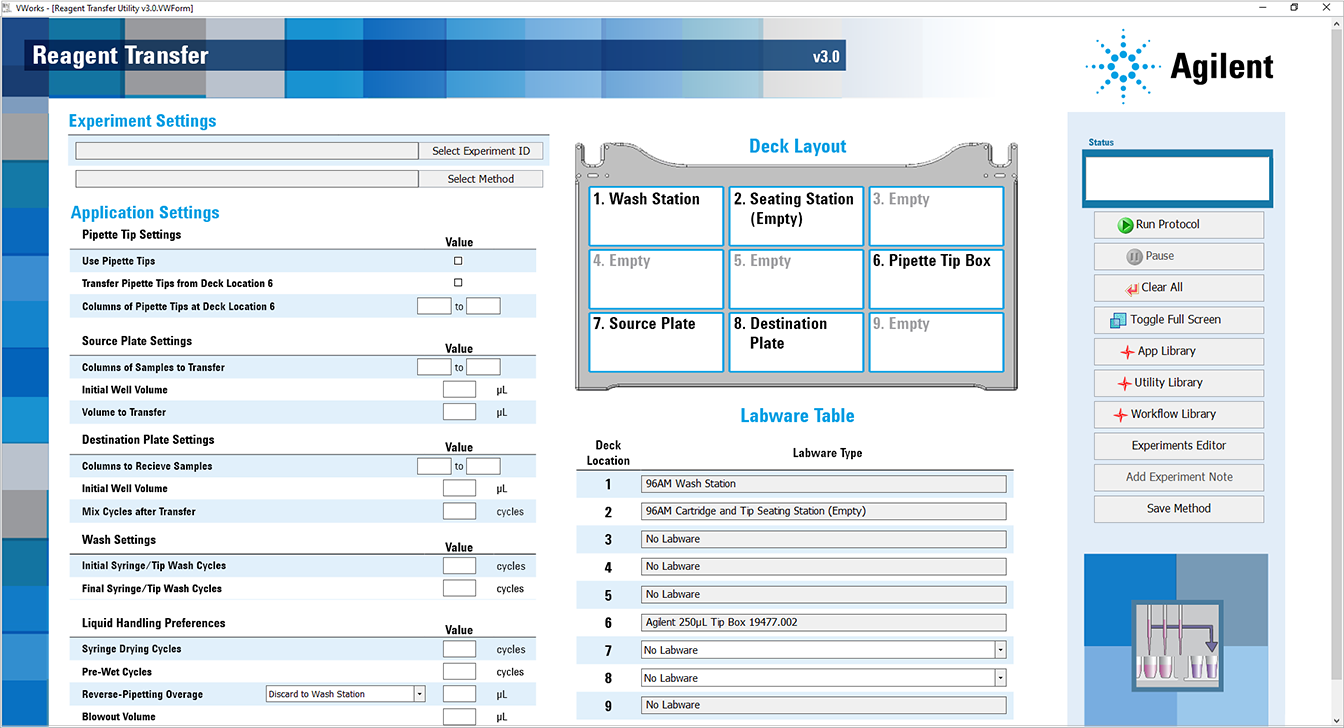
Task: Click the Add Experiment Note button
Action: coord(1179,477)
